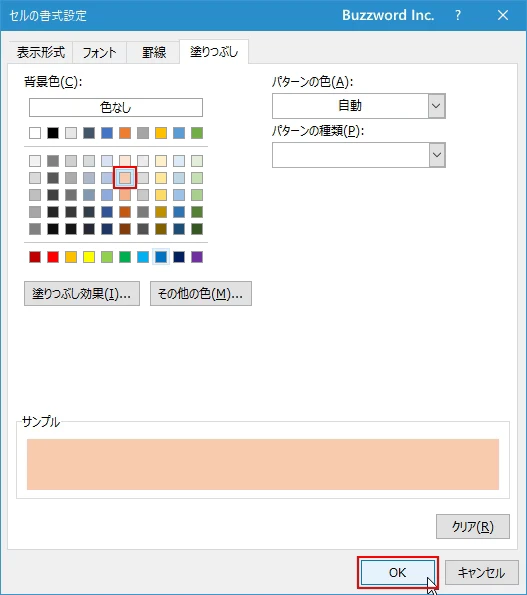The image size is (527, 595).
Task: Click the 塗りつぶし tab
Action: point(214,52)
